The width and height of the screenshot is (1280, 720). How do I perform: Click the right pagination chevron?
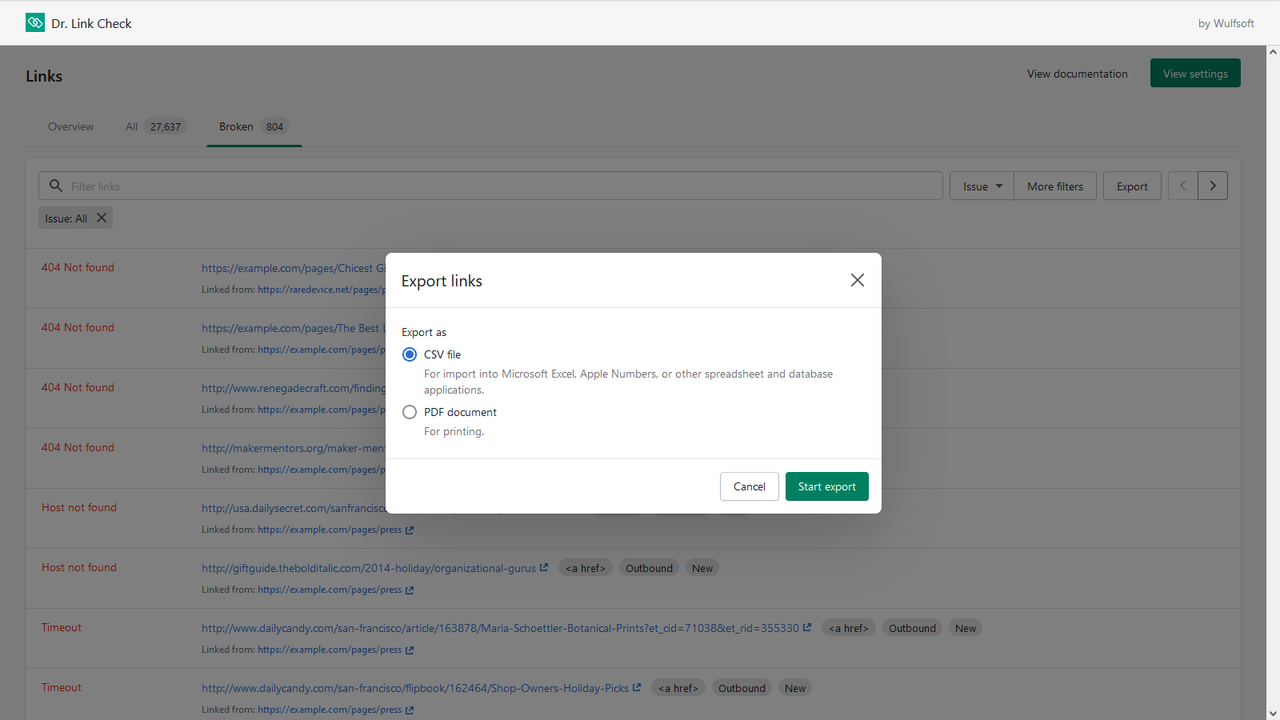coord(1212,185)
